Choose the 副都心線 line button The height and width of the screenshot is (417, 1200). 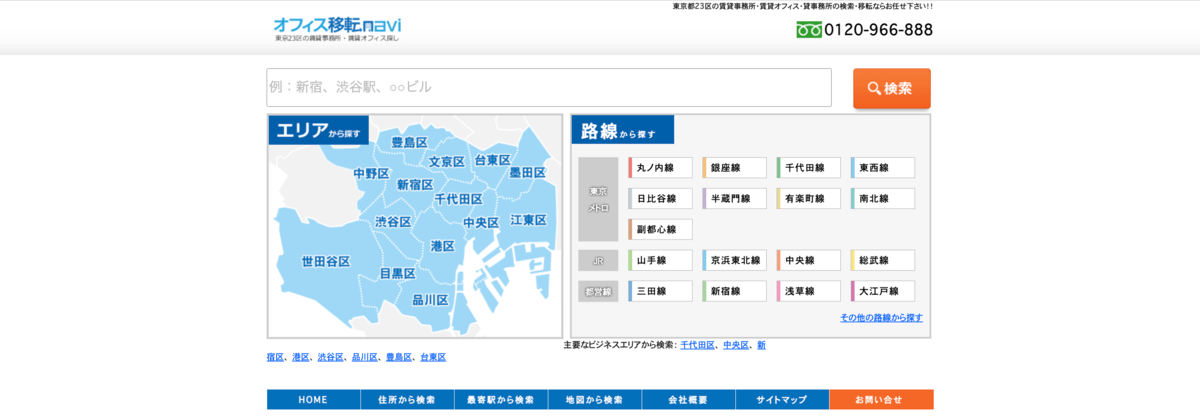click(x=660, y=229)
